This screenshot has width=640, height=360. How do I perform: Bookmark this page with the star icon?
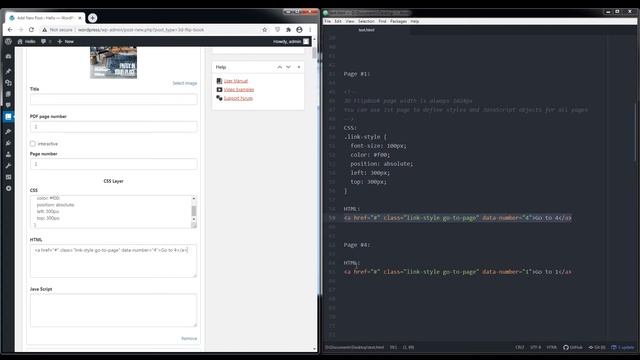coord(264,30)
